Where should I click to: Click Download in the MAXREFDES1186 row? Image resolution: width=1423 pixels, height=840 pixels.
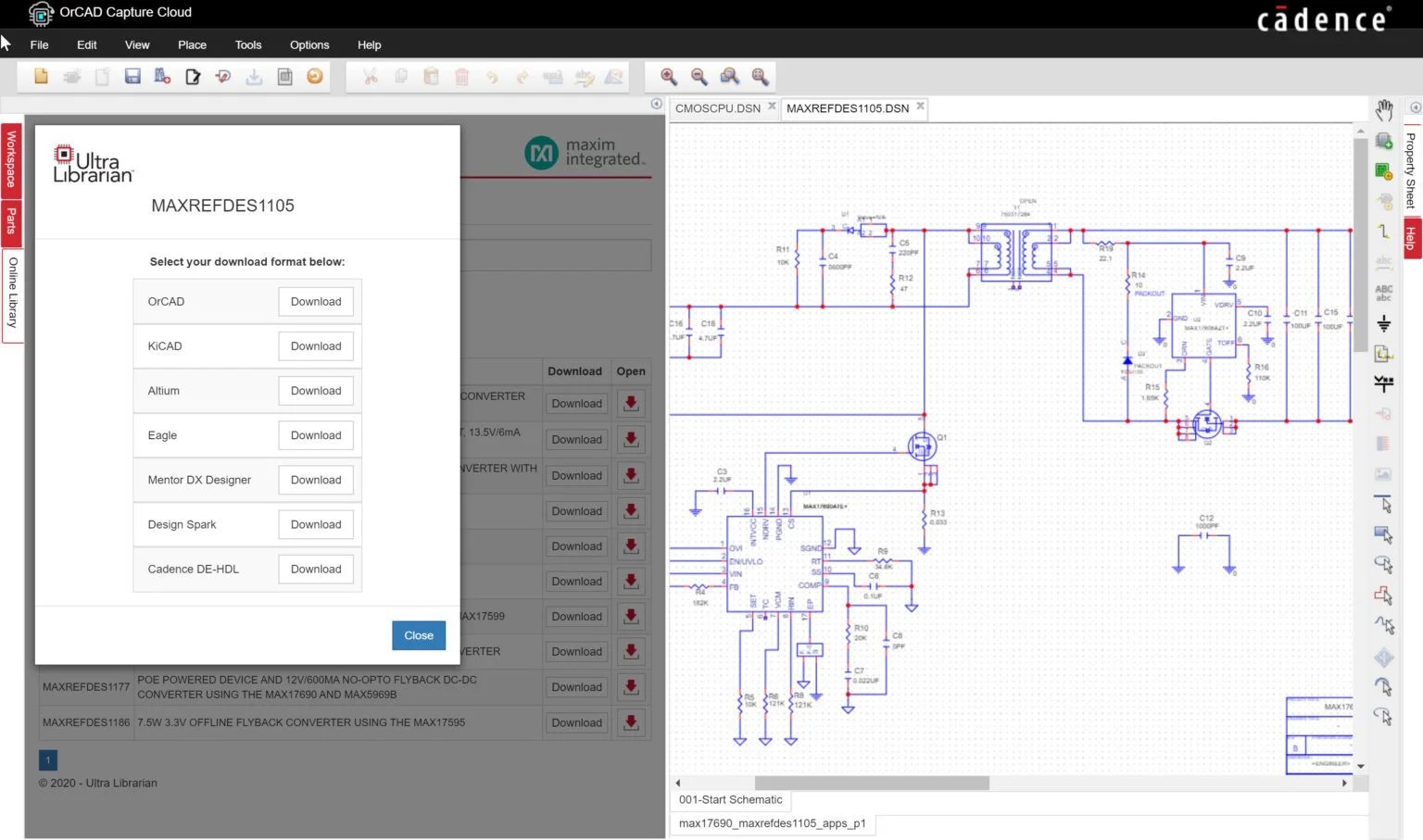576,722
